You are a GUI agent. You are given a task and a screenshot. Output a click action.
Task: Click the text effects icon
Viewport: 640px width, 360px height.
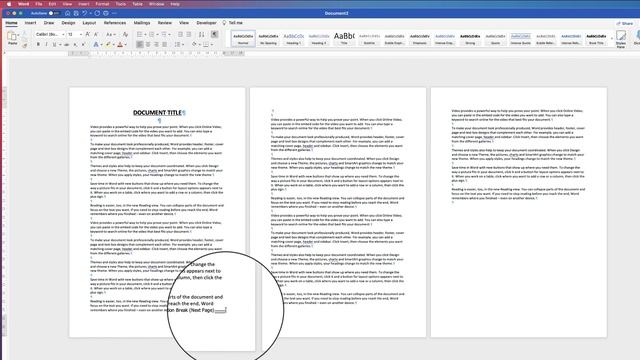pyautogui.click(x=96, y=44)
